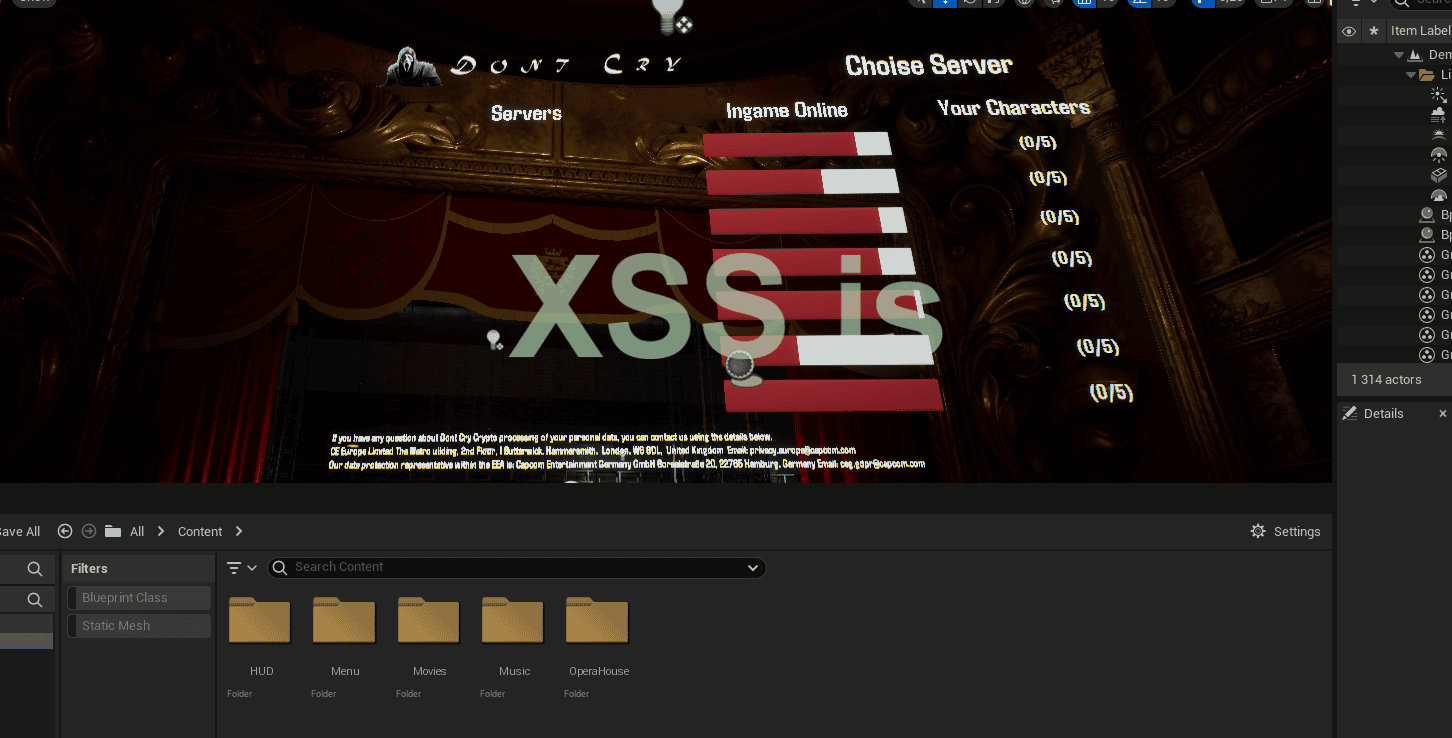Open the Details panel tab

tap(1383, 414)
